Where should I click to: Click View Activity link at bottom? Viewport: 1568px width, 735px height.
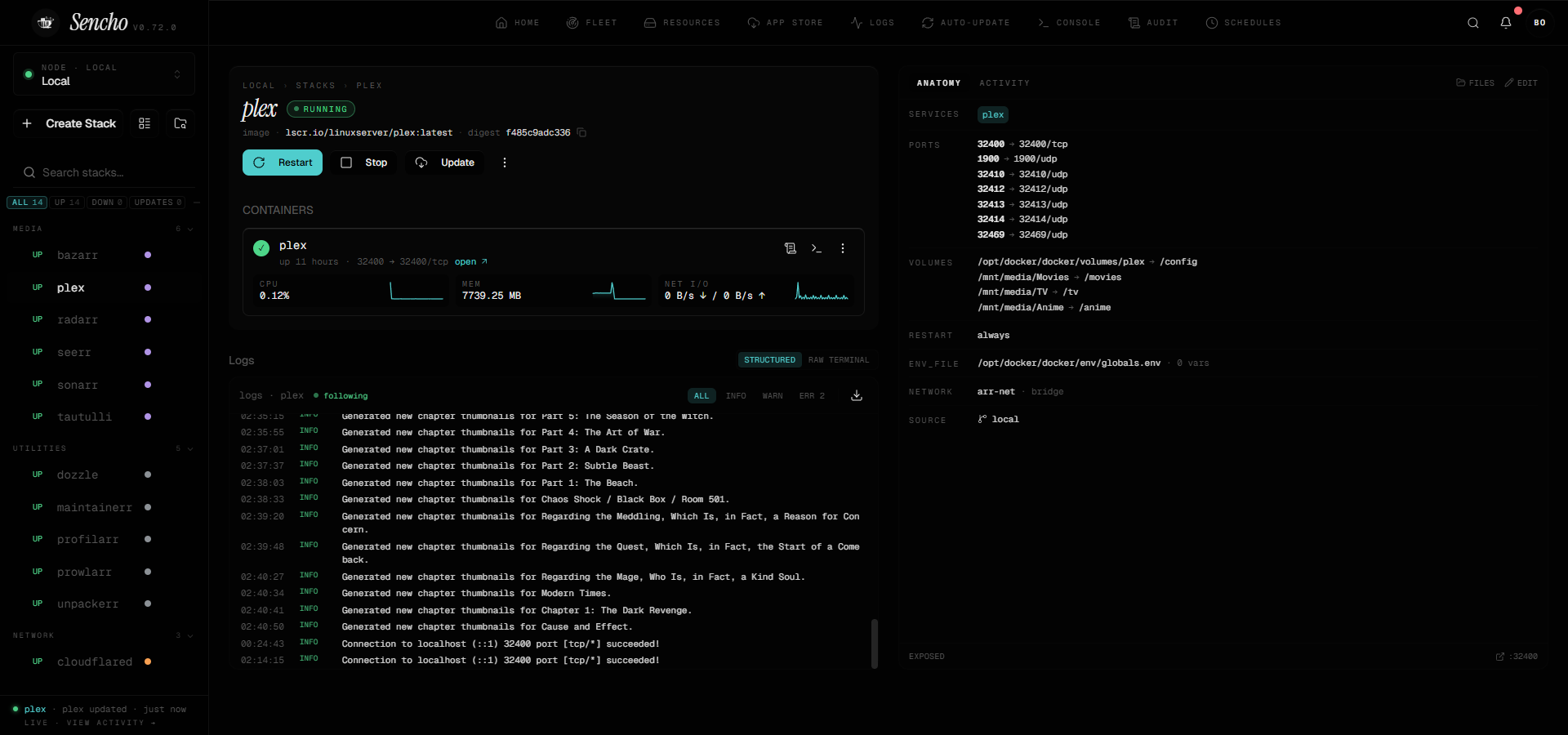(x=111, y=723)
